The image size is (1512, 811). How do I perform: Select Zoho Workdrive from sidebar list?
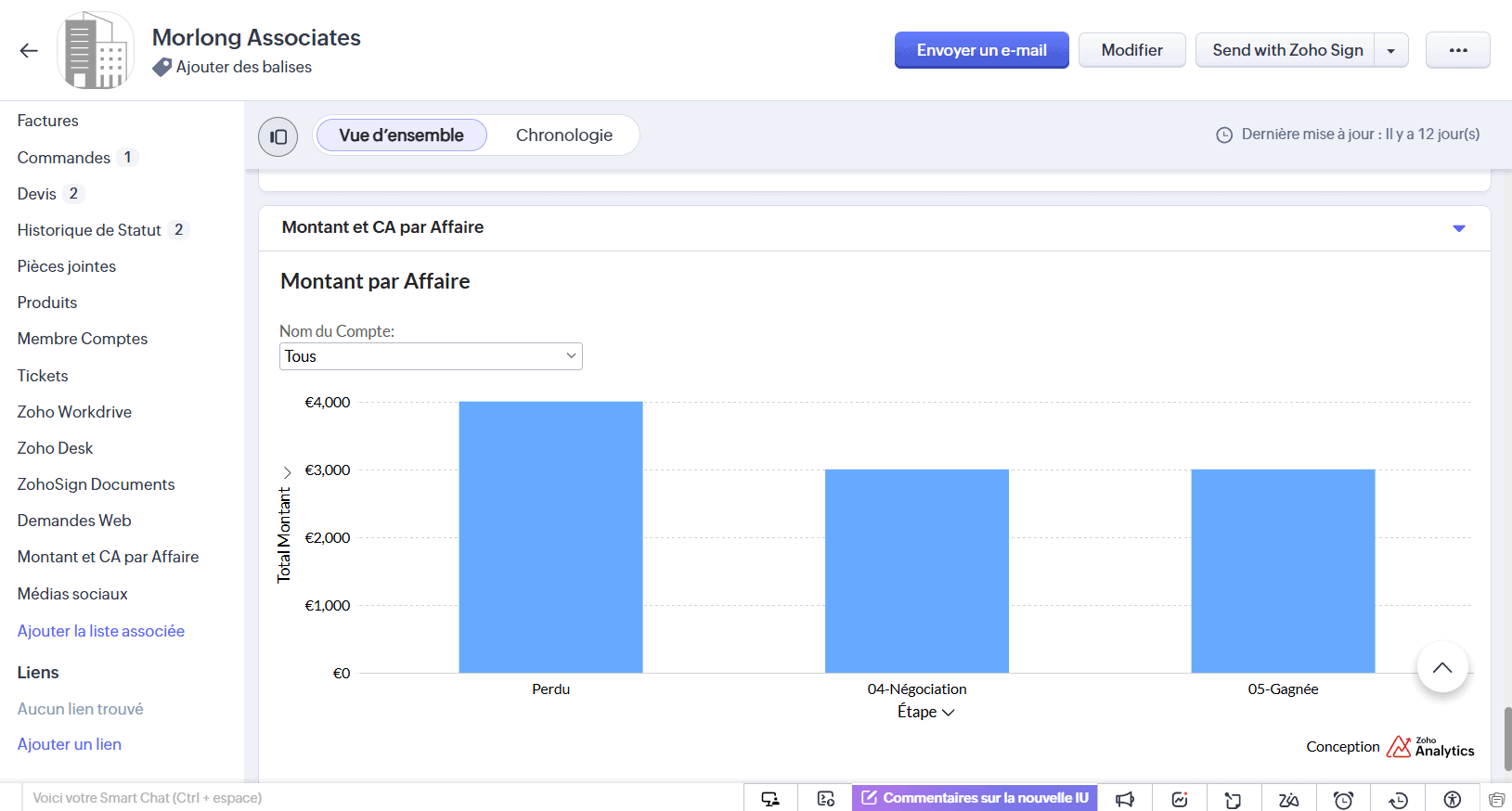(74, 412)
